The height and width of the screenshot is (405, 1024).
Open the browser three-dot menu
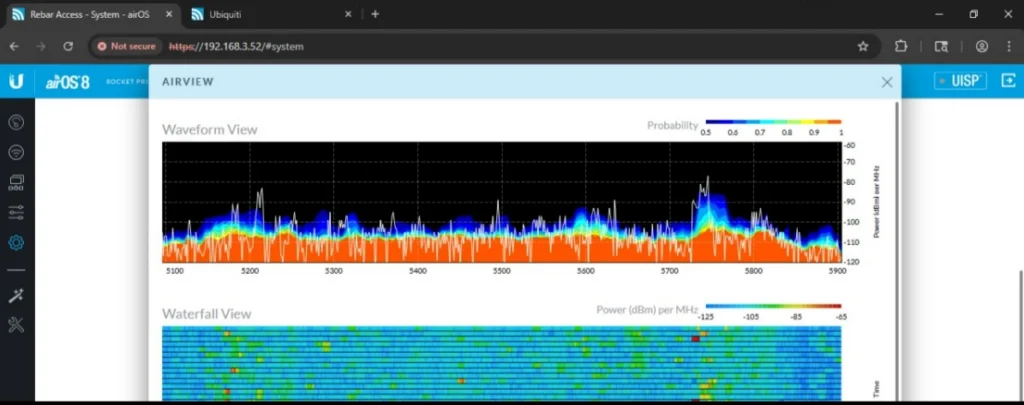(1008, 46)
